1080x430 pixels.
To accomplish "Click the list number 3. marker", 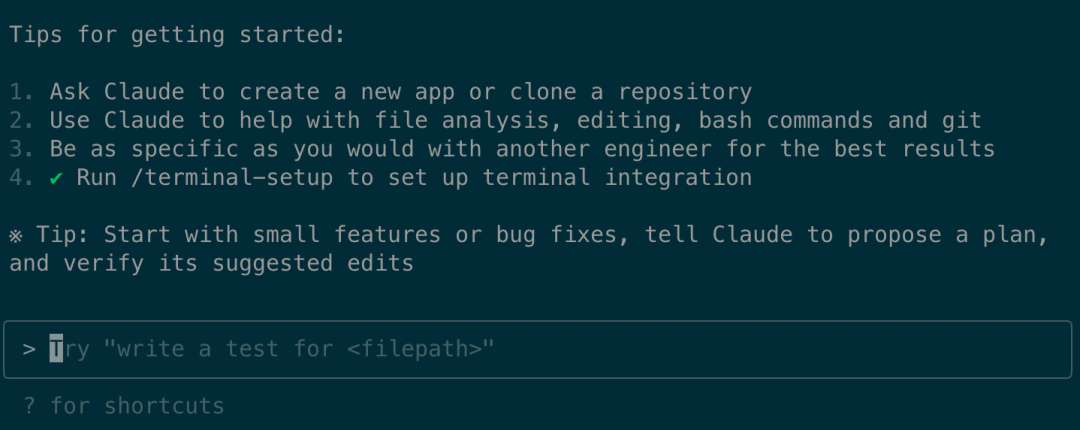I will point(21,149).
